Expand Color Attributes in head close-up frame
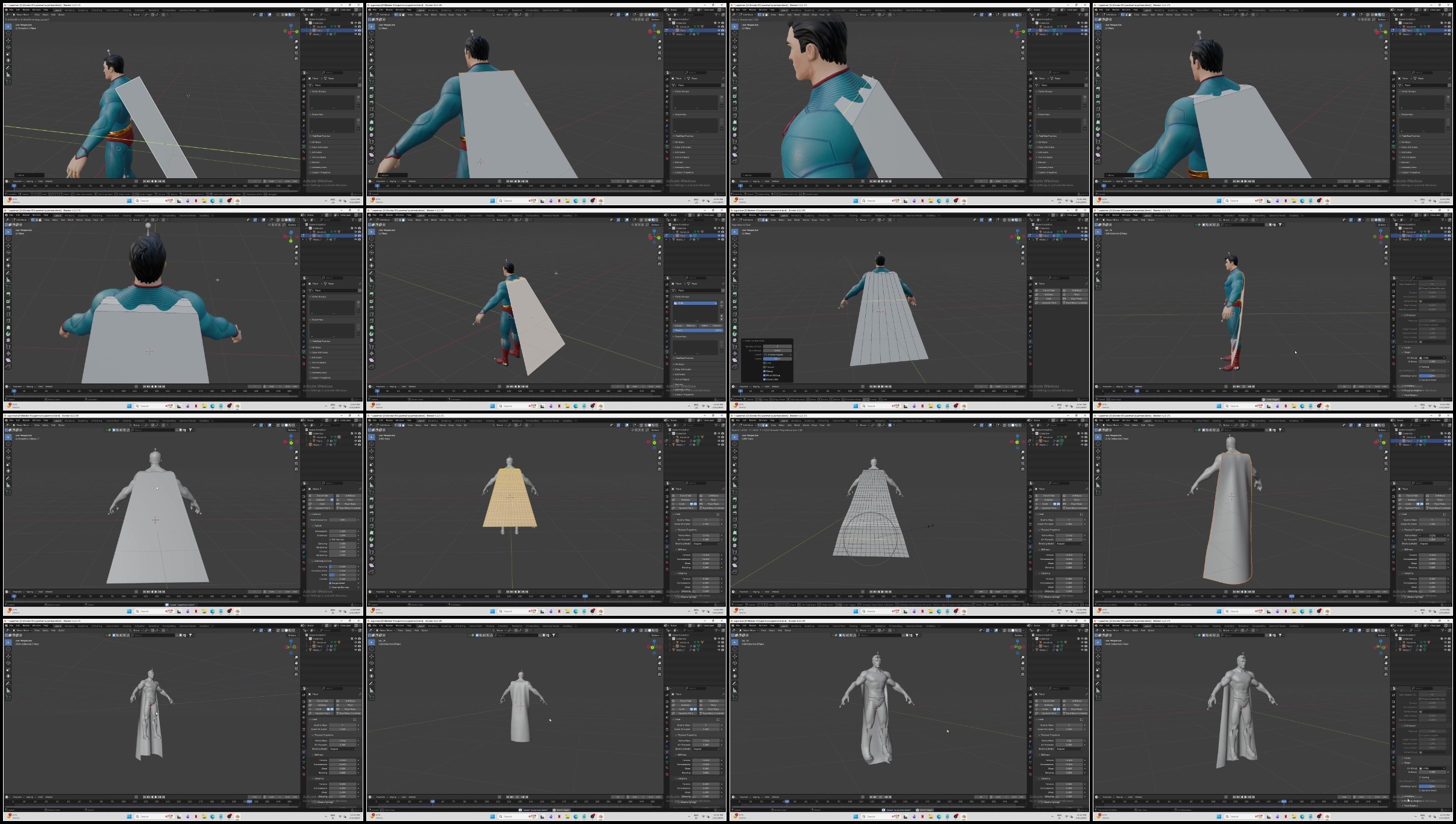This screenshot has height=824, width=1456. (1046, 147)
